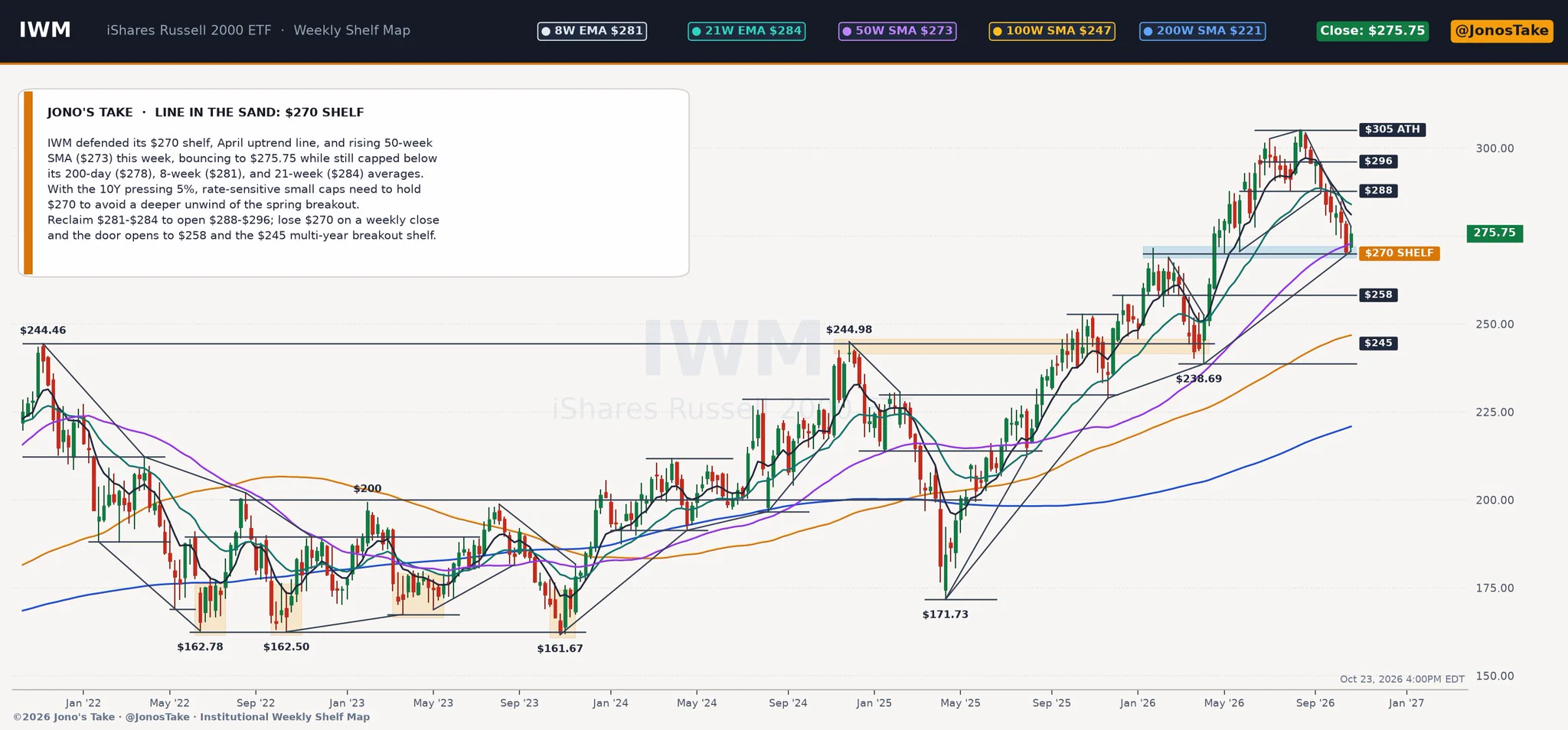Click the 300.00 price axis label
The width and height of the screenshot is (1568, 730).
click(x=1494, y=148)
